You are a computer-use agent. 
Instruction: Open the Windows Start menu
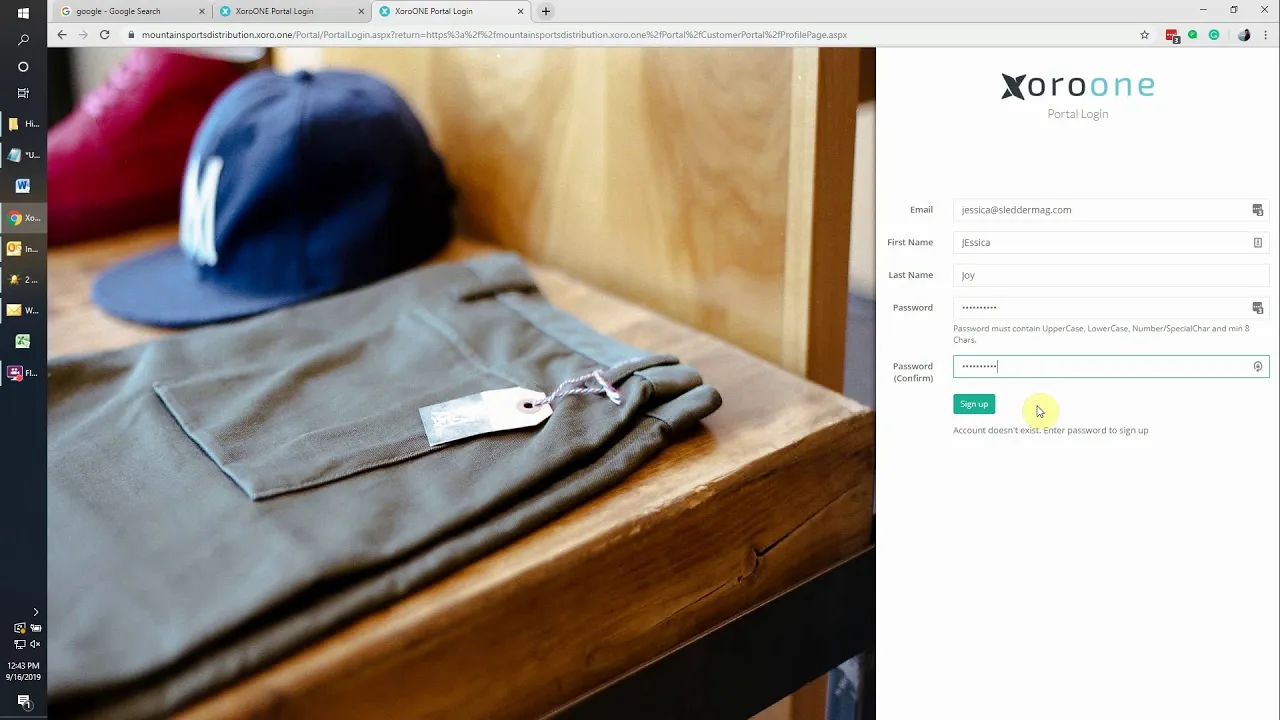point(23,13)
